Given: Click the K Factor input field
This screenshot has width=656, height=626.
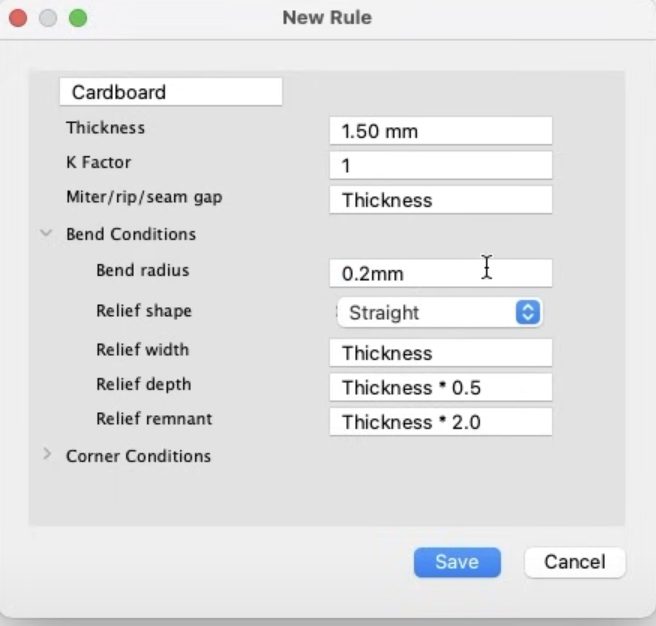Looking at the screenshot, I should [440, 166].
